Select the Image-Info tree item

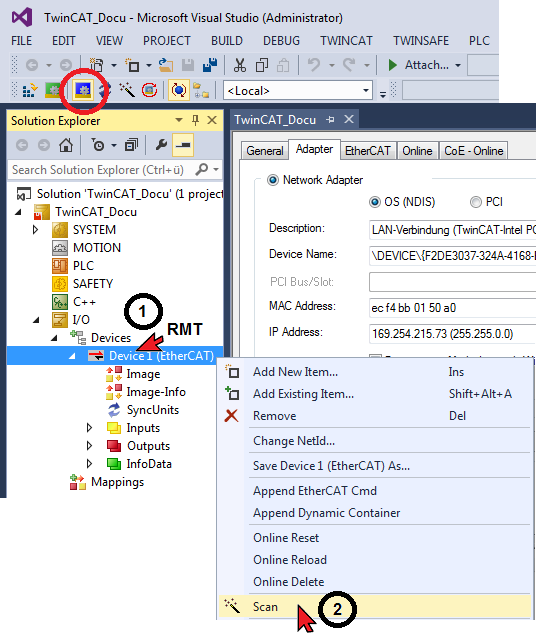[156, 392]
